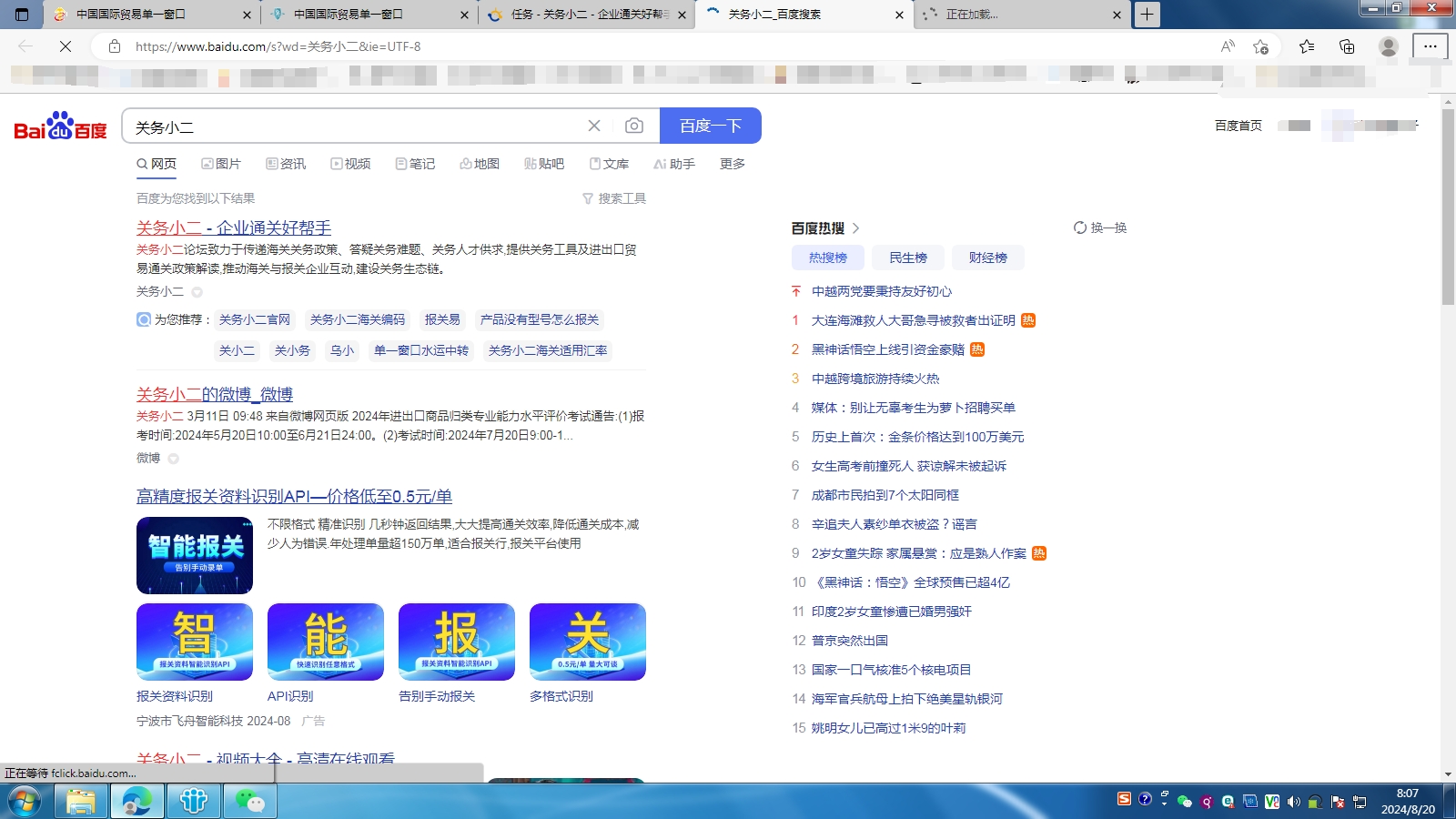
Task: Switch to 任务 - 关务小二 browser tab
Action: (x=590, y=15)
